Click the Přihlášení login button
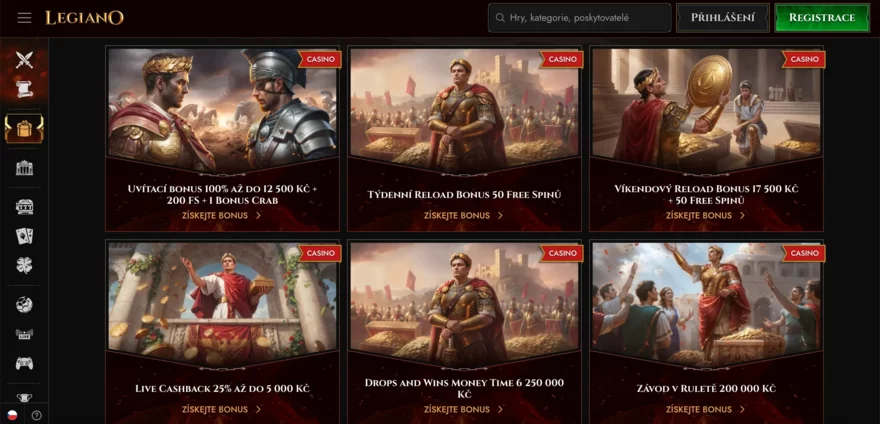880x424 pixels. pyautogui.click(x=722, y=18)
